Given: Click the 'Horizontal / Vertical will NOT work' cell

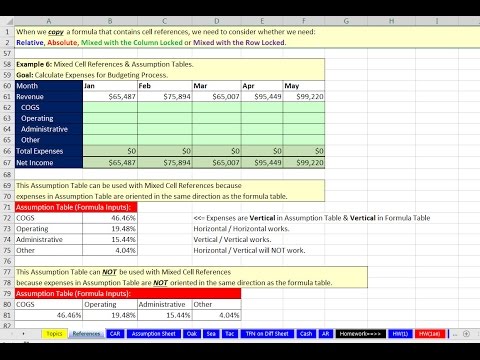Looking at the screenshot, I should (x=249, y=250).
